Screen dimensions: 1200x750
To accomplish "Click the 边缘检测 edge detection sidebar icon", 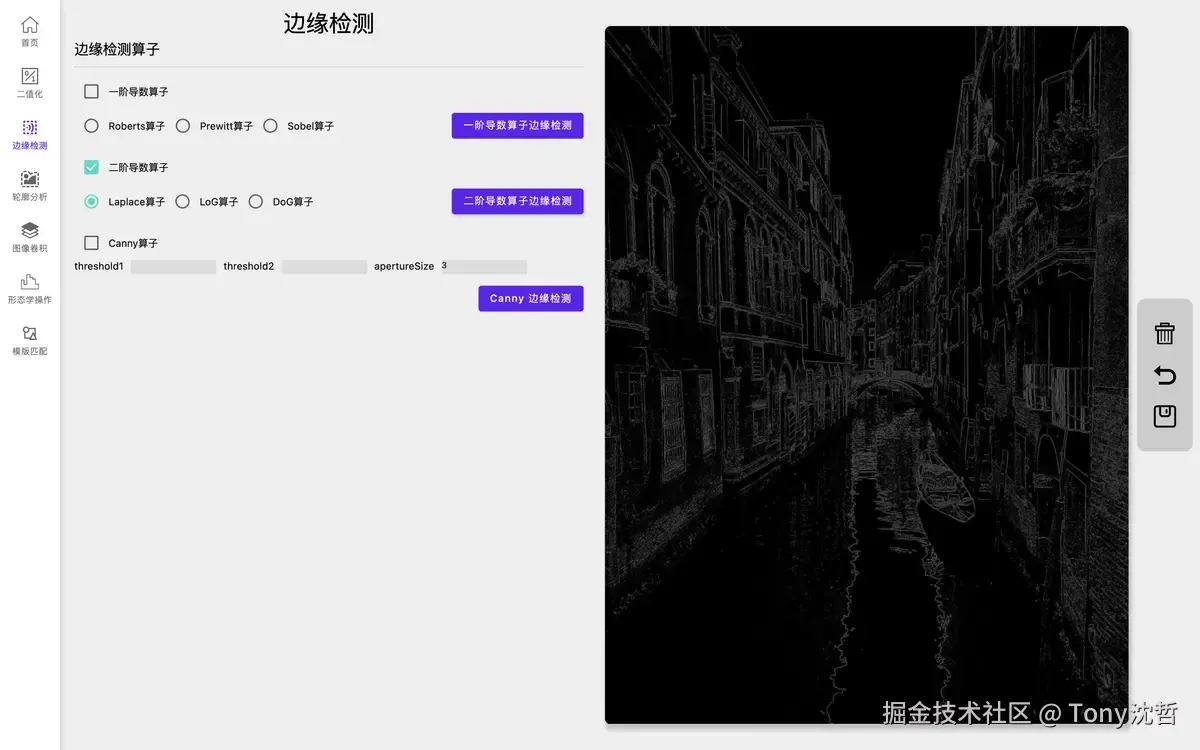I will (x=29, y=132).
